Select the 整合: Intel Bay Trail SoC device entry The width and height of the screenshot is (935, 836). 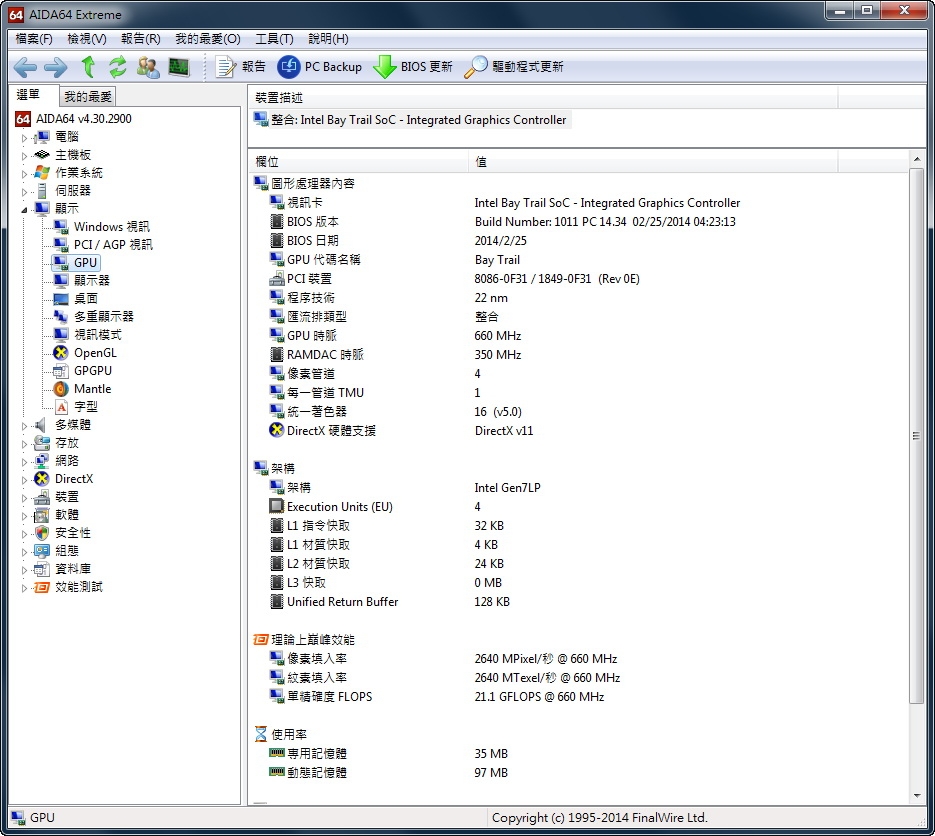[x=411, y=120]
